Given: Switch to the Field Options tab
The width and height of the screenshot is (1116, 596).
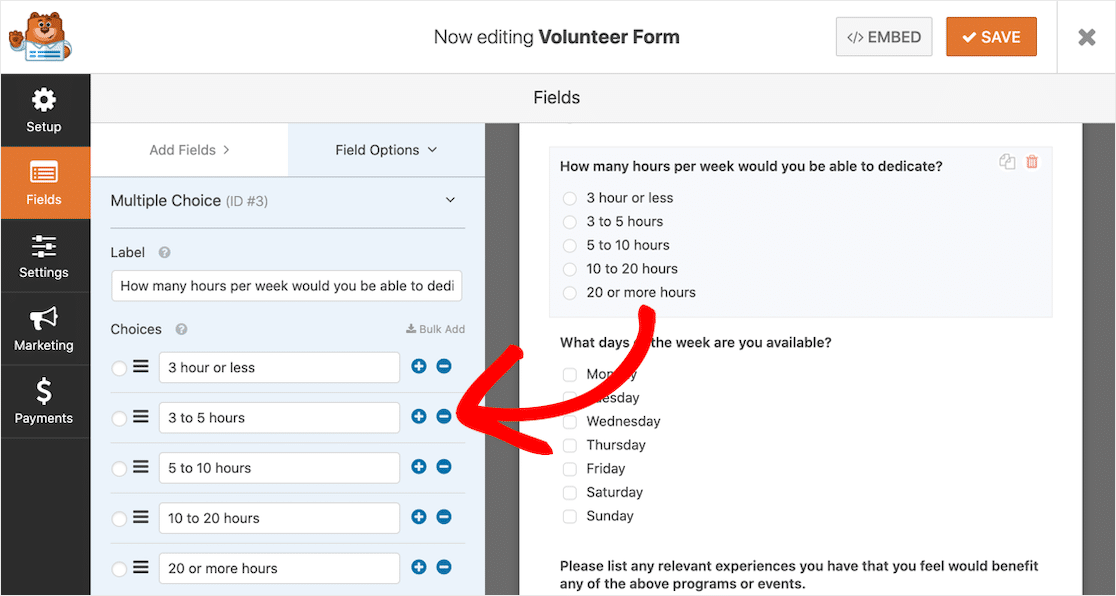Looking at the screenshot, I should [x=386, y=150].
